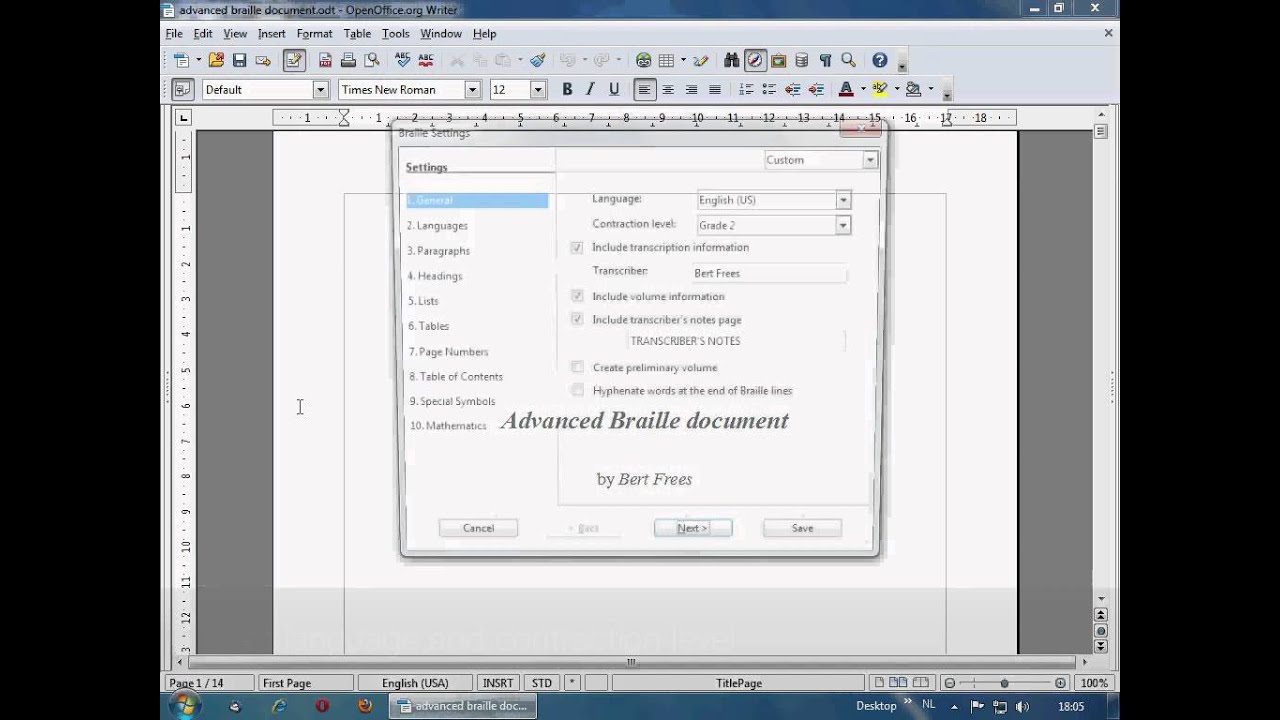Click Next in Braille Settings
Image resolution: width=1280 pixels, height=720 pixels.
(x=693, y=528)
